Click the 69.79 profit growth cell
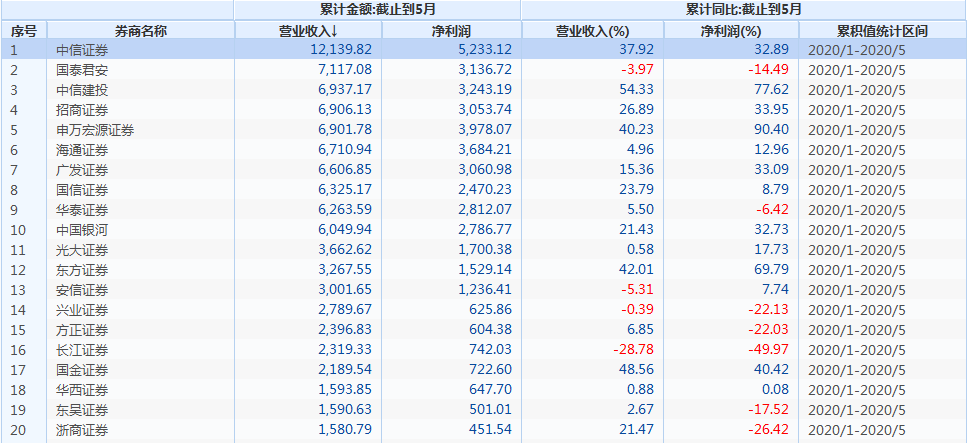This screenshot has width=967, height=443. (x=774, y=270)
